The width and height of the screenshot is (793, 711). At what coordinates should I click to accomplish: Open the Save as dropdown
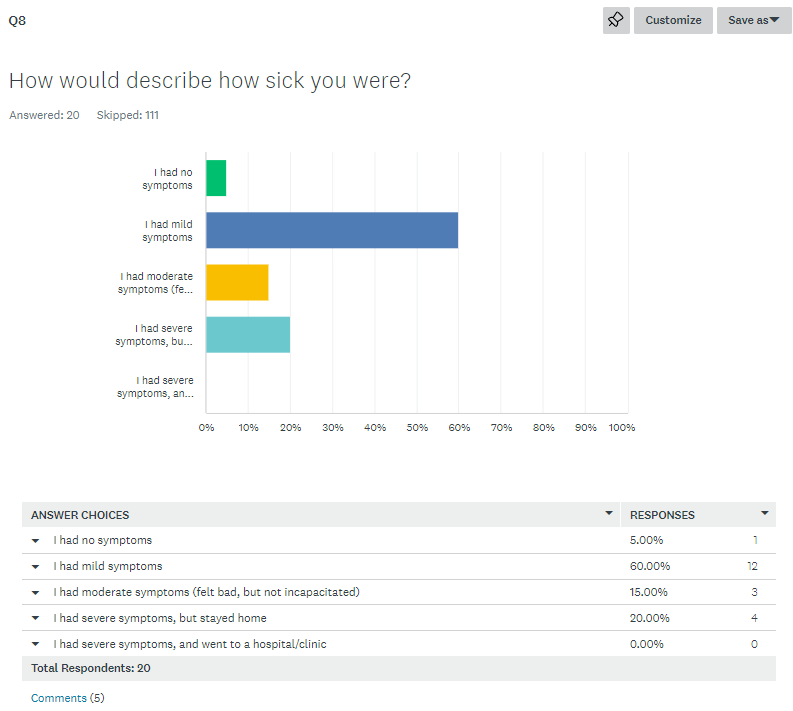coord(753,20)
